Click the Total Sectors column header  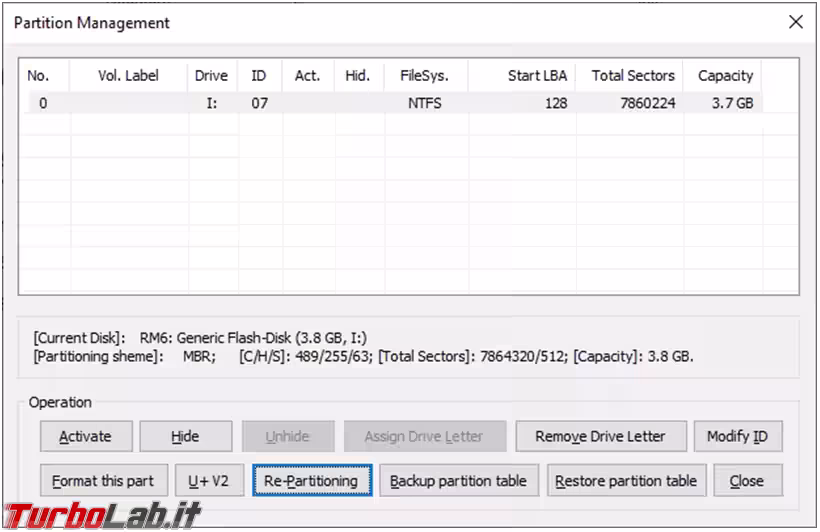pyautogui.click(x=632, y=76)
